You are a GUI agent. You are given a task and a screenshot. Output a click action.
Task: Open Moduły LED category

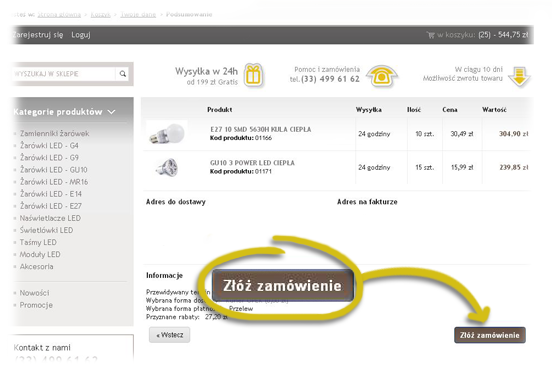40,254
